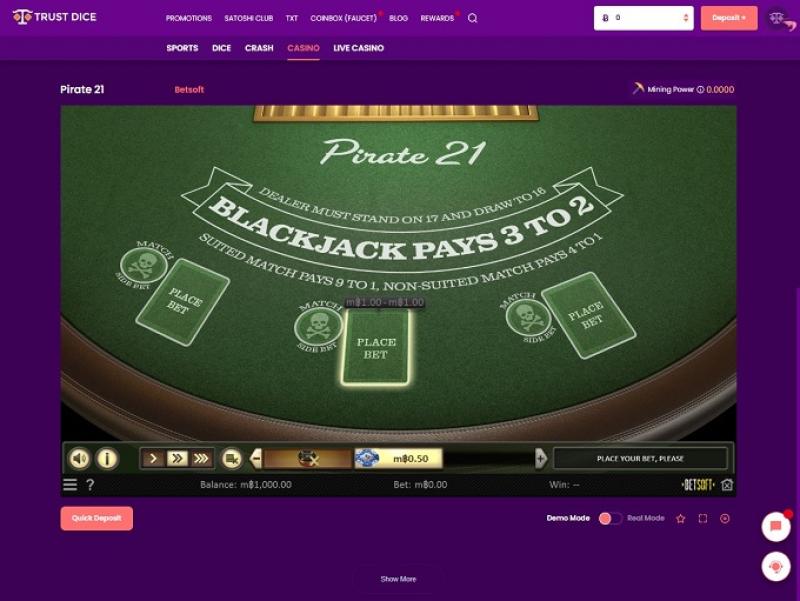
Task: Mute the game sound with speaker icon
Action: point(79,459)
